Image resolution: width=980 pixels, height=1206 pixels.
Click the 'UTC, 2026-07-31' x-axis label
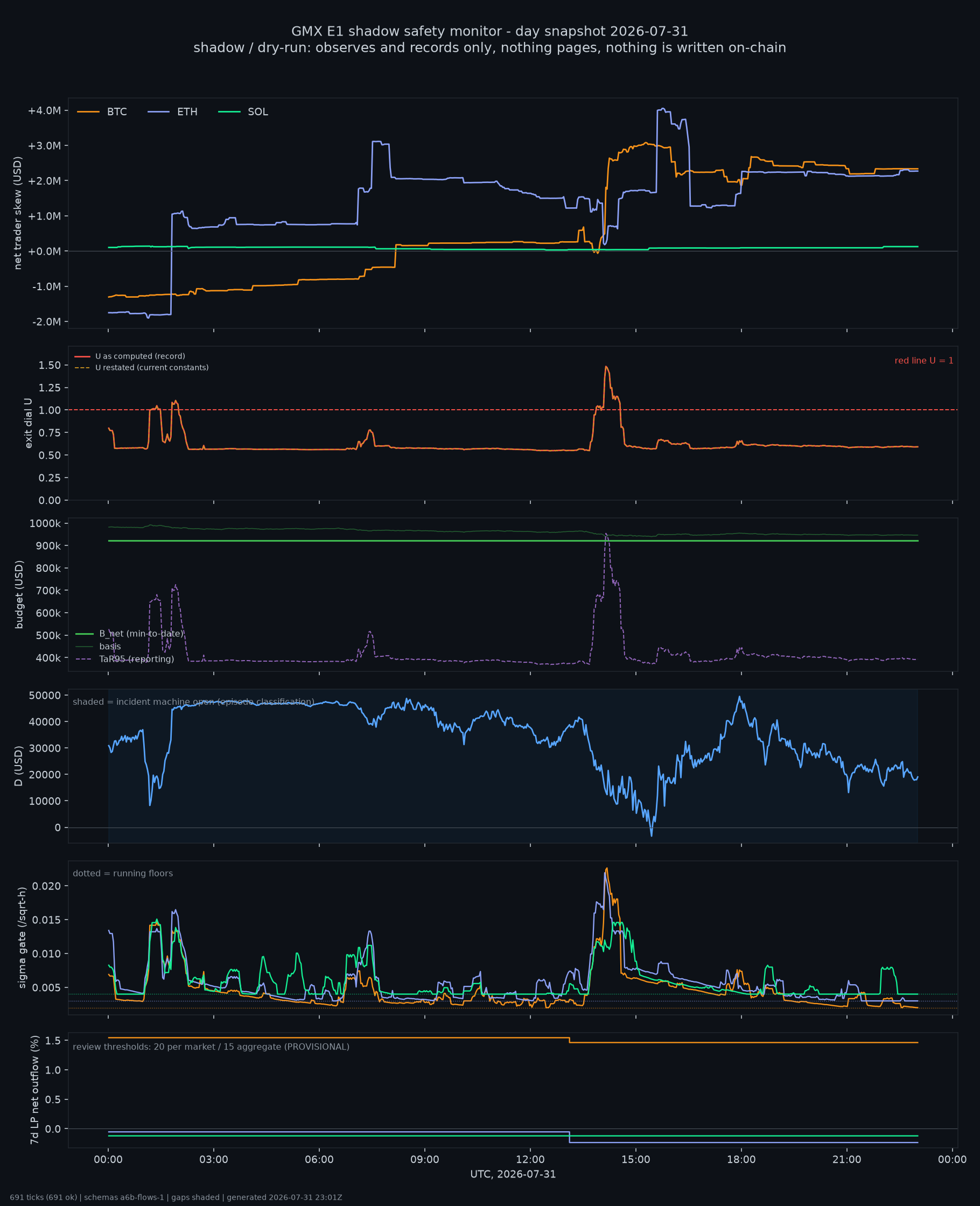pos(513,1174)
